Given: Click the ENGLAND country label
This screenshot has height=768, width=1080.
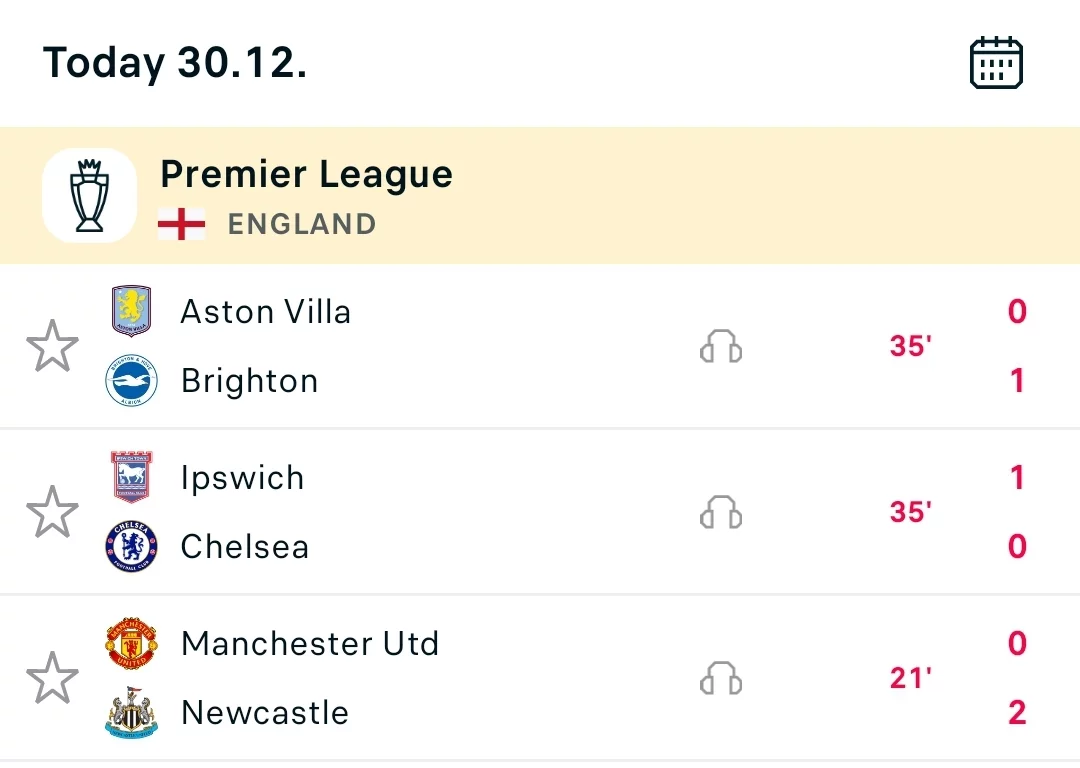Looking at the screenshot, I should 302,225.
